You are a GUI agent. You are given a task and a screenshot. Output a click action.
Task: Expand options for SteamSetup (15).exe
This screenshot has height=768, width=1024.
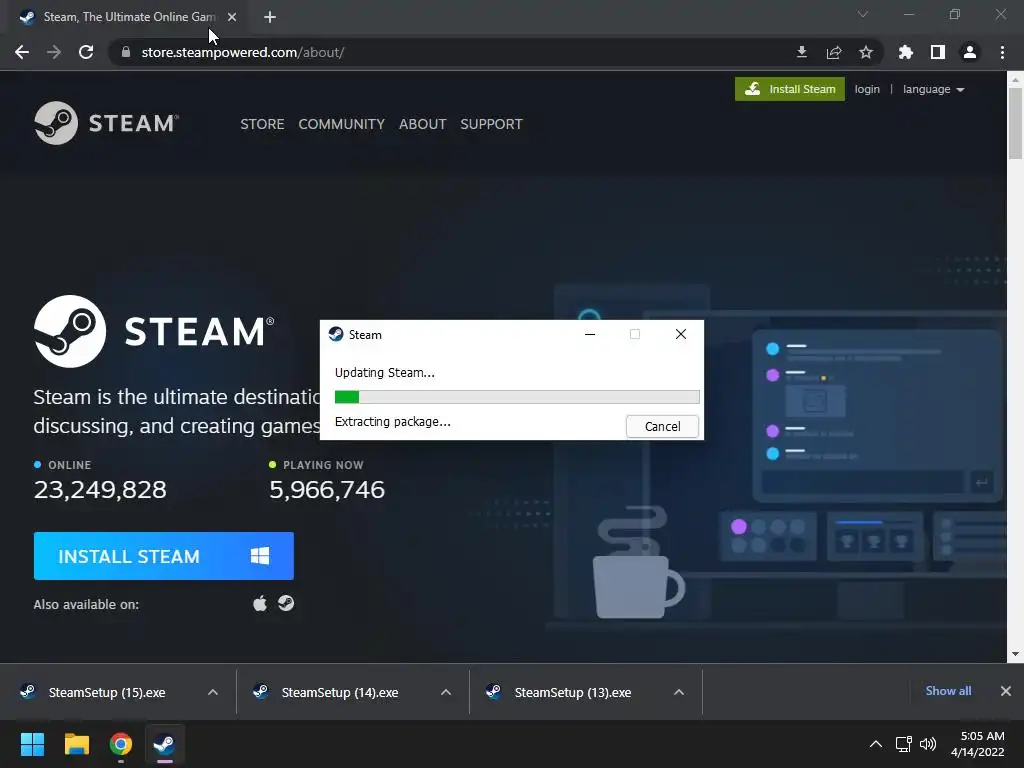click(213, 692)
